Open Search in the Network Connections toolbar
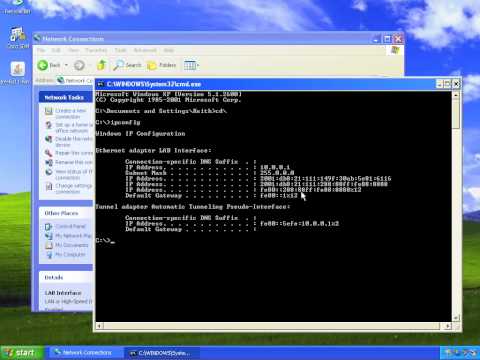480x360 pixels. 127,65
